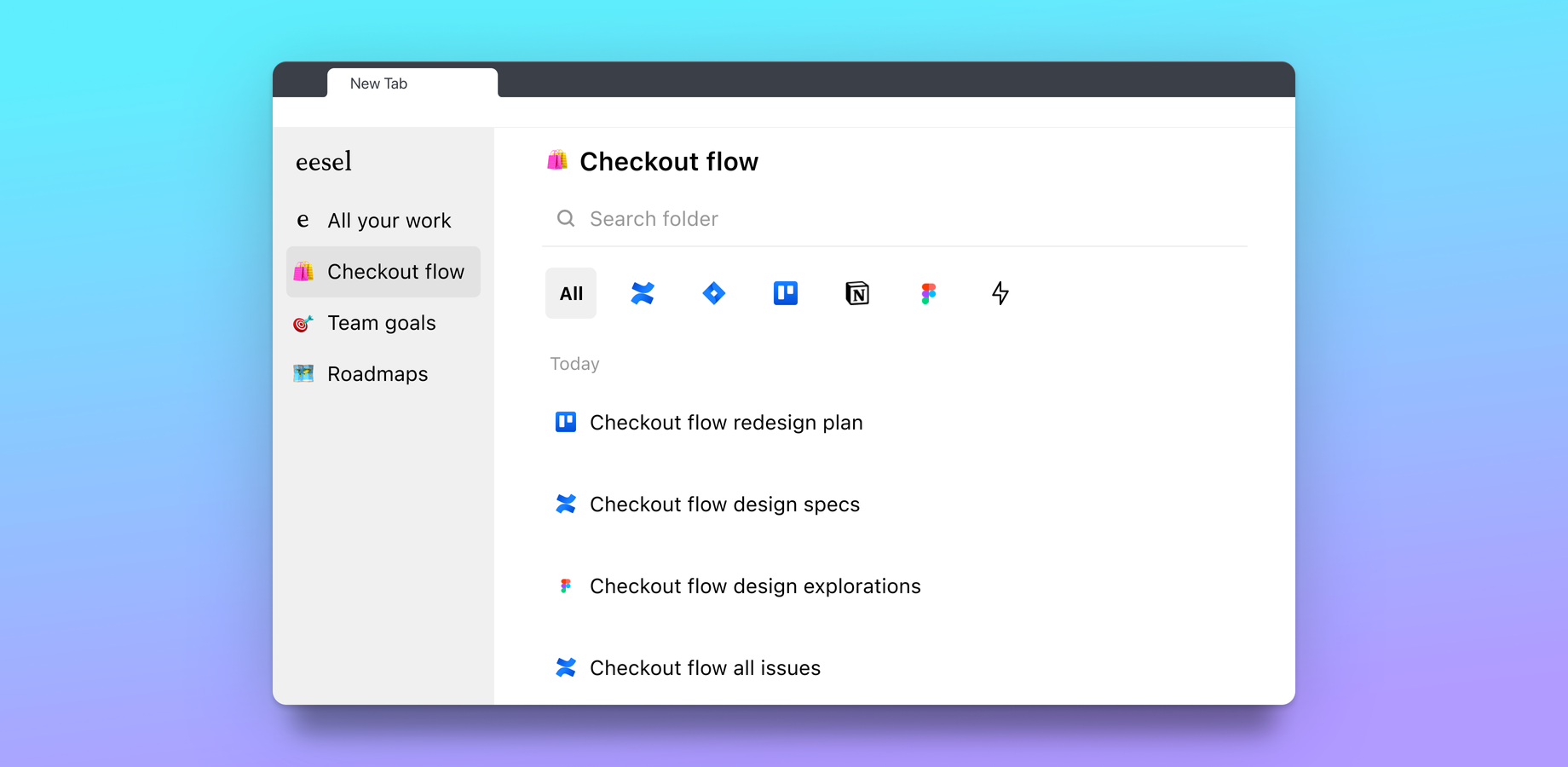Screen dimensions: 1568x767
Task: Click the target icon beside Team goals
Action: 303,323
